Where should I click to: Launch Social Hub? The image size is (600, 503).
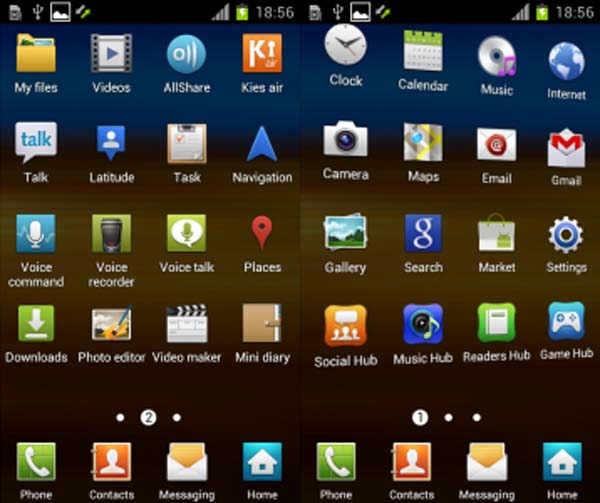(346, 326)
